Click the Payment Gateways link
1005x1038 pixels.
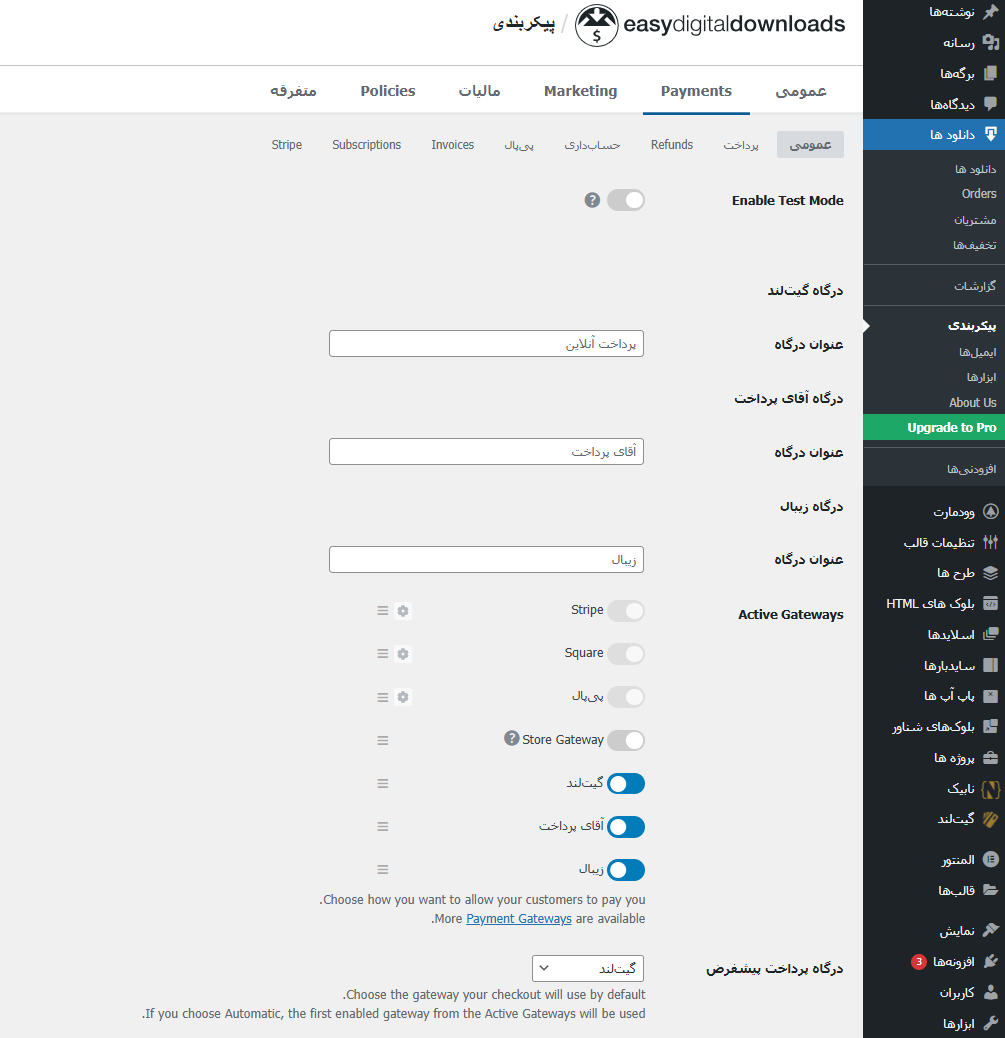click(519, 918)
